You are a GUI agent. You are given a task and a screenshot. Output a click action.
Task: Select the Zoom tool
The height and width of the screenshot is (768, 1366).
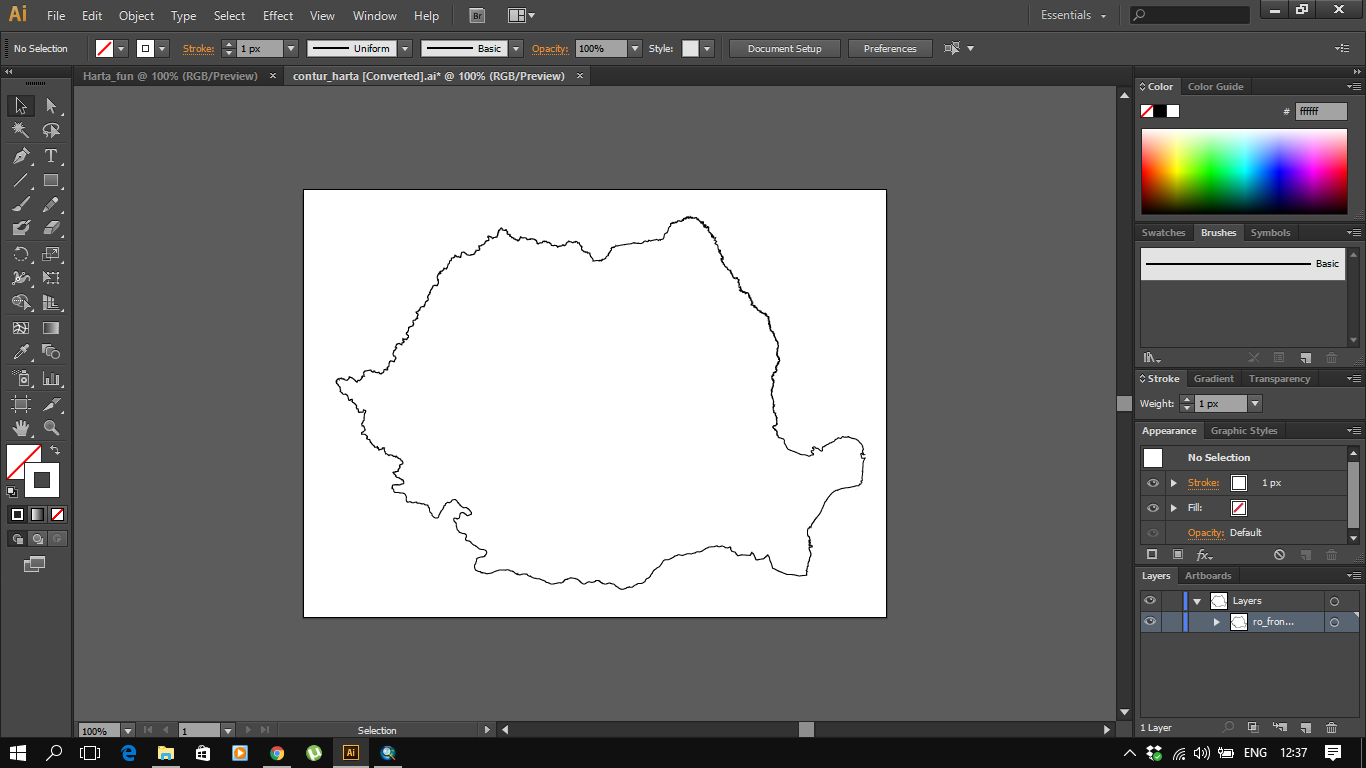click(51, 428)
